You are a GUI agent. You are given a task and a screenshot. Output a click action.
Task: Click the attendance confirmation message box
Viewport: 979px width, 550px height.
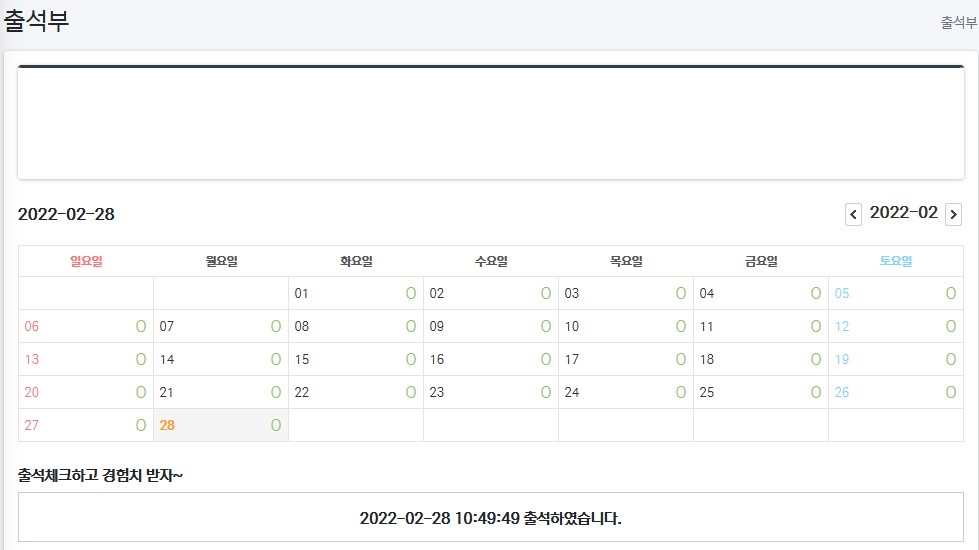[490, 518]
